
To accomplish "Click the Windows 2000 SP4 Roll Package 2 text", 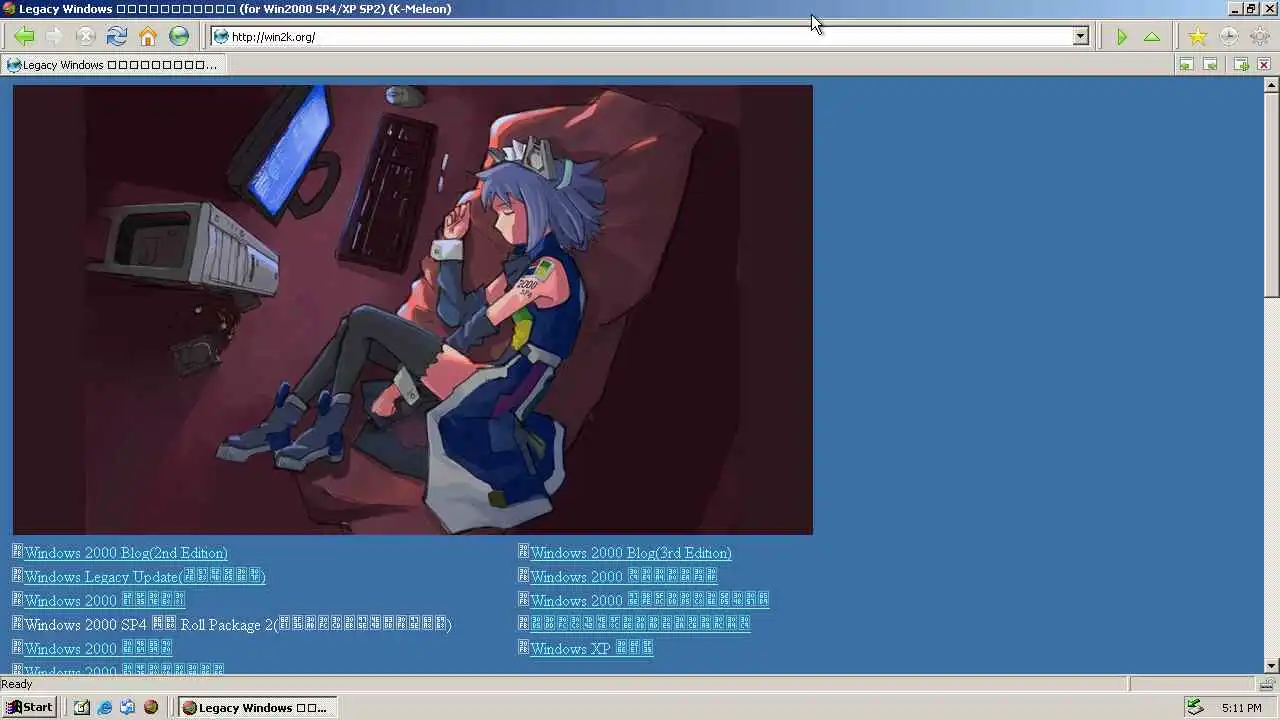I will click(x=238, y=625).
